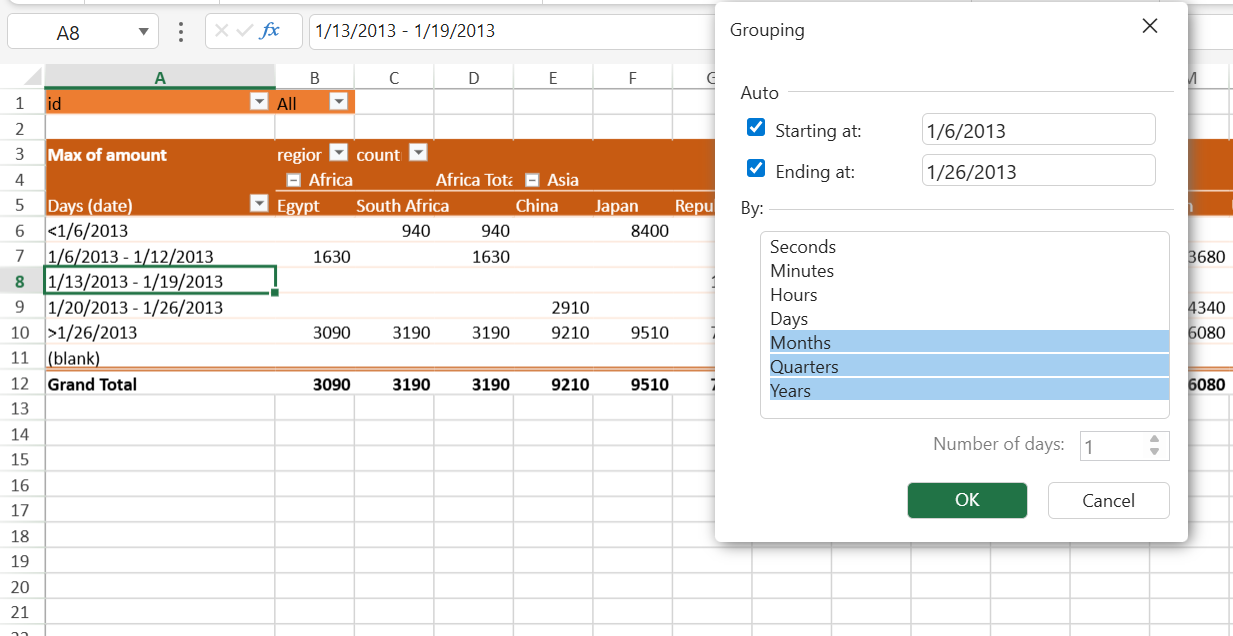Open the Name Box dropdown arrow
The image size is (1233, 636).
[x=141, y=32]
